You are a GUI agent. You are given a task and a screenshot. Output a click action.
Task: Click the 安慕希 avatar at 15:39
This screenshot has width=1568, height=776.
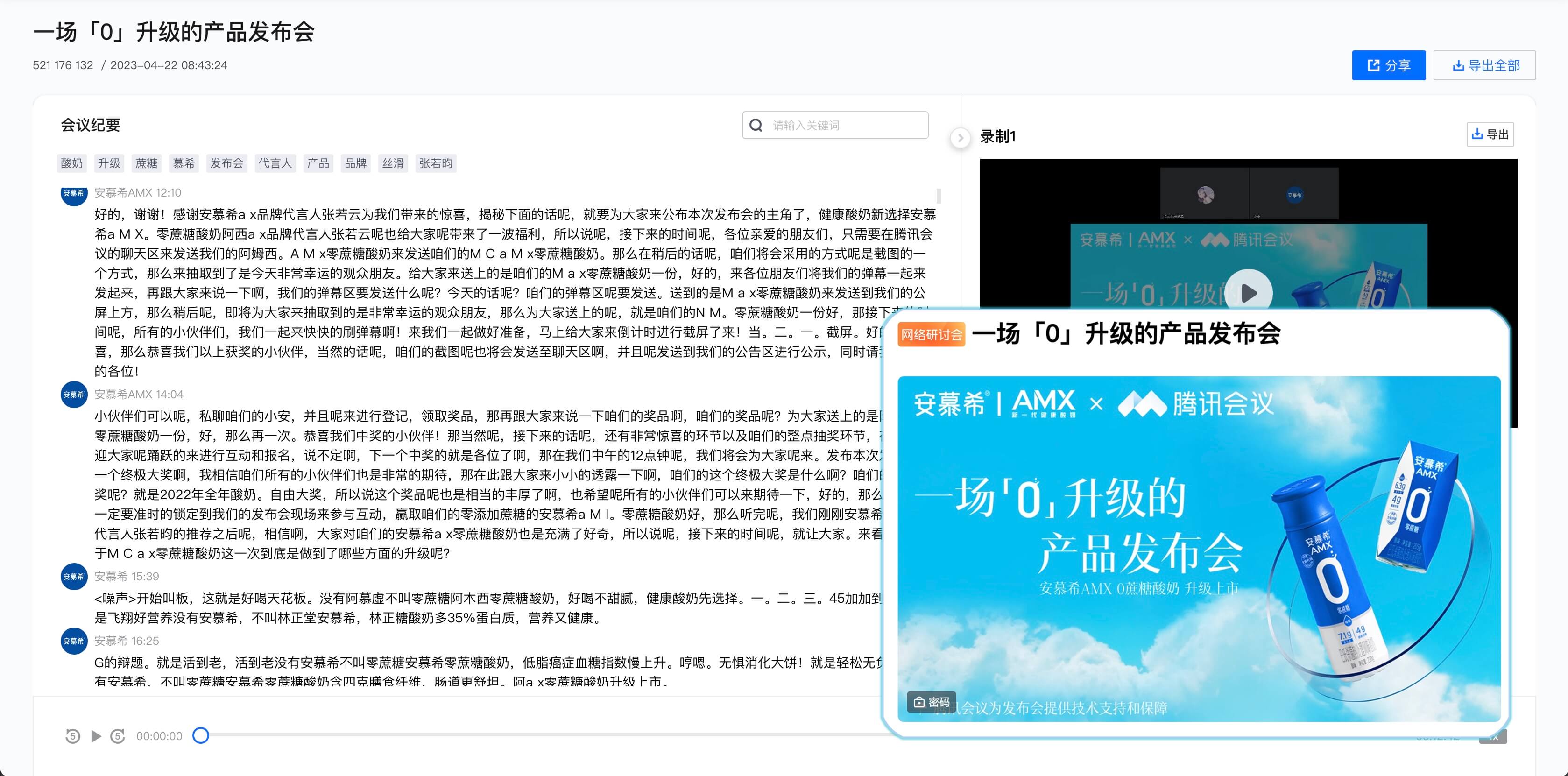(74, 576)
